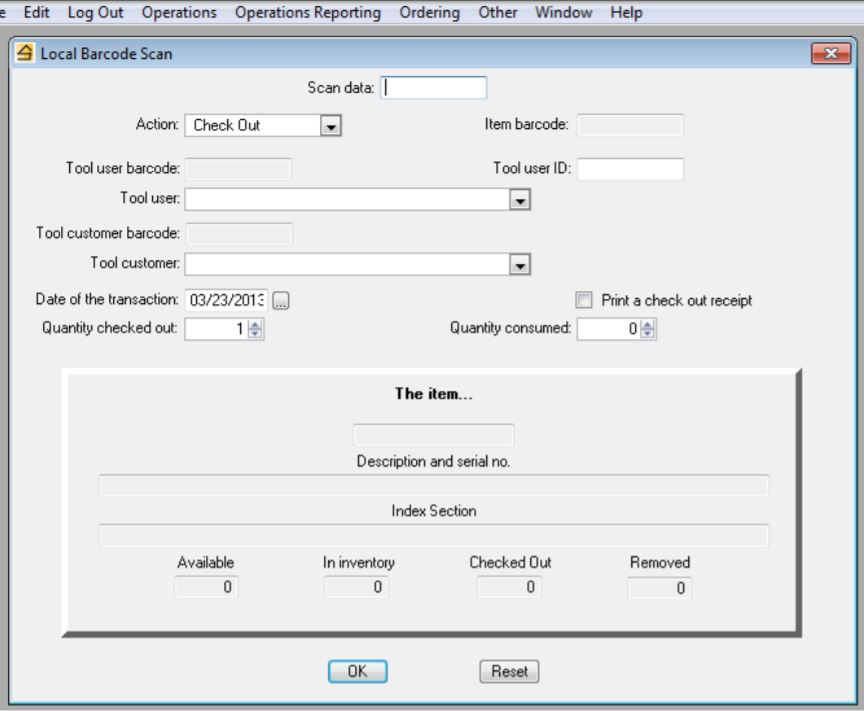Viewport: 864px width, 711px height.
Task: Close the Local Barcode Scan dialog
Action: click(830, 53)
